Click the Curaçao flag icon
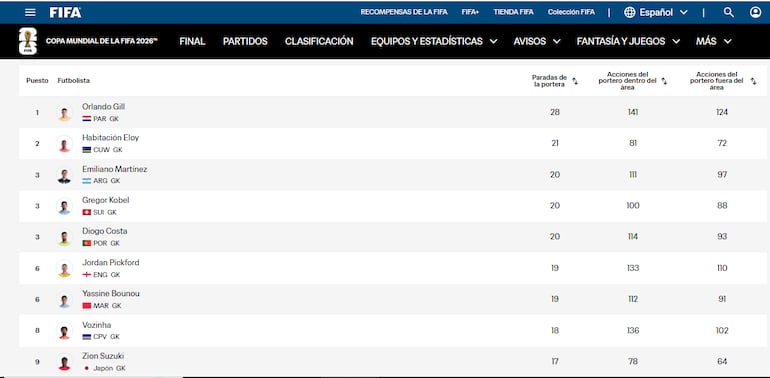The image size is (770, 378). (x=86, y=150)
